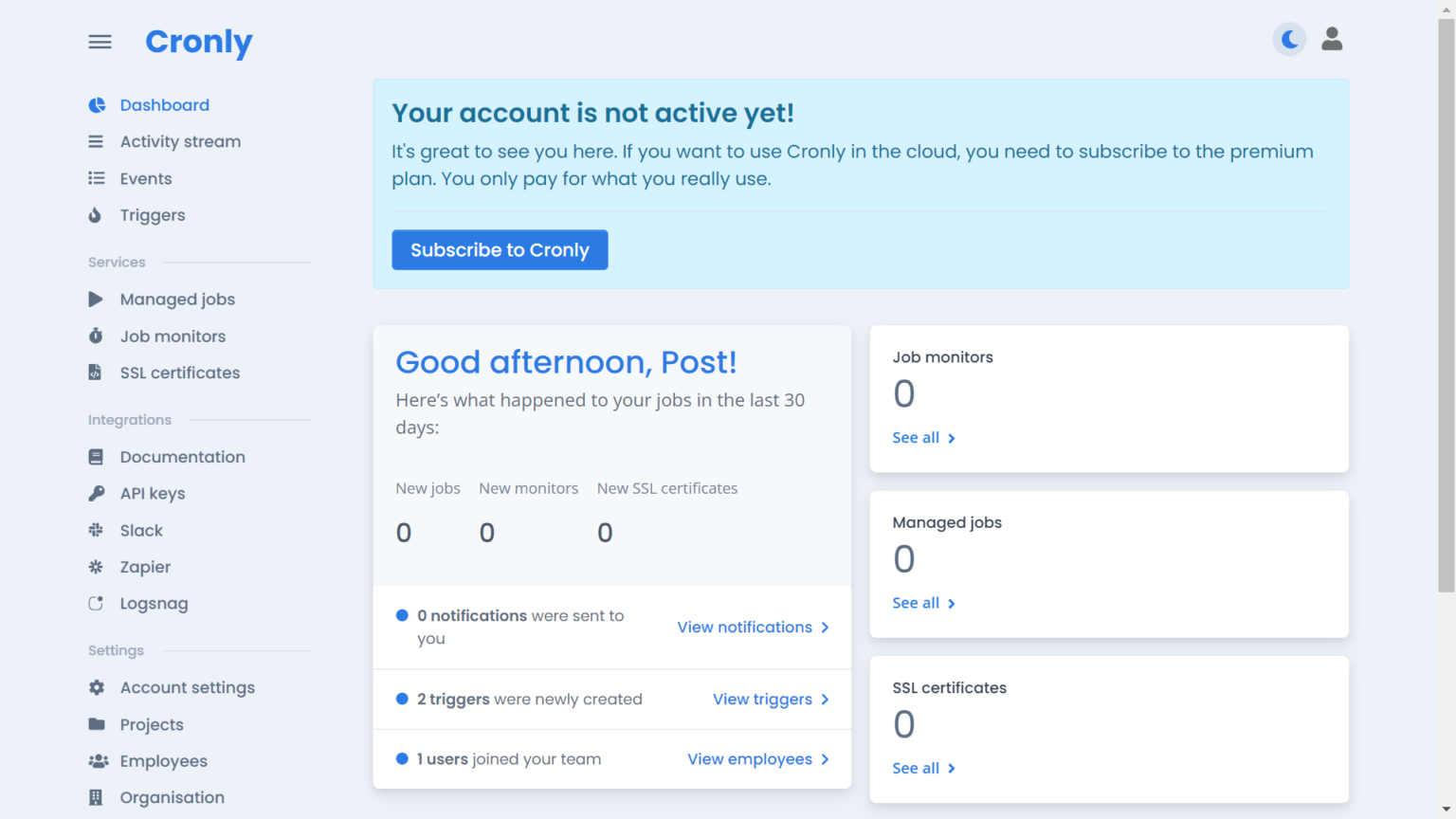Screen dimensions: 1456x819
Task: Click the Managed jobs play icon
Action: pos(96,300)
